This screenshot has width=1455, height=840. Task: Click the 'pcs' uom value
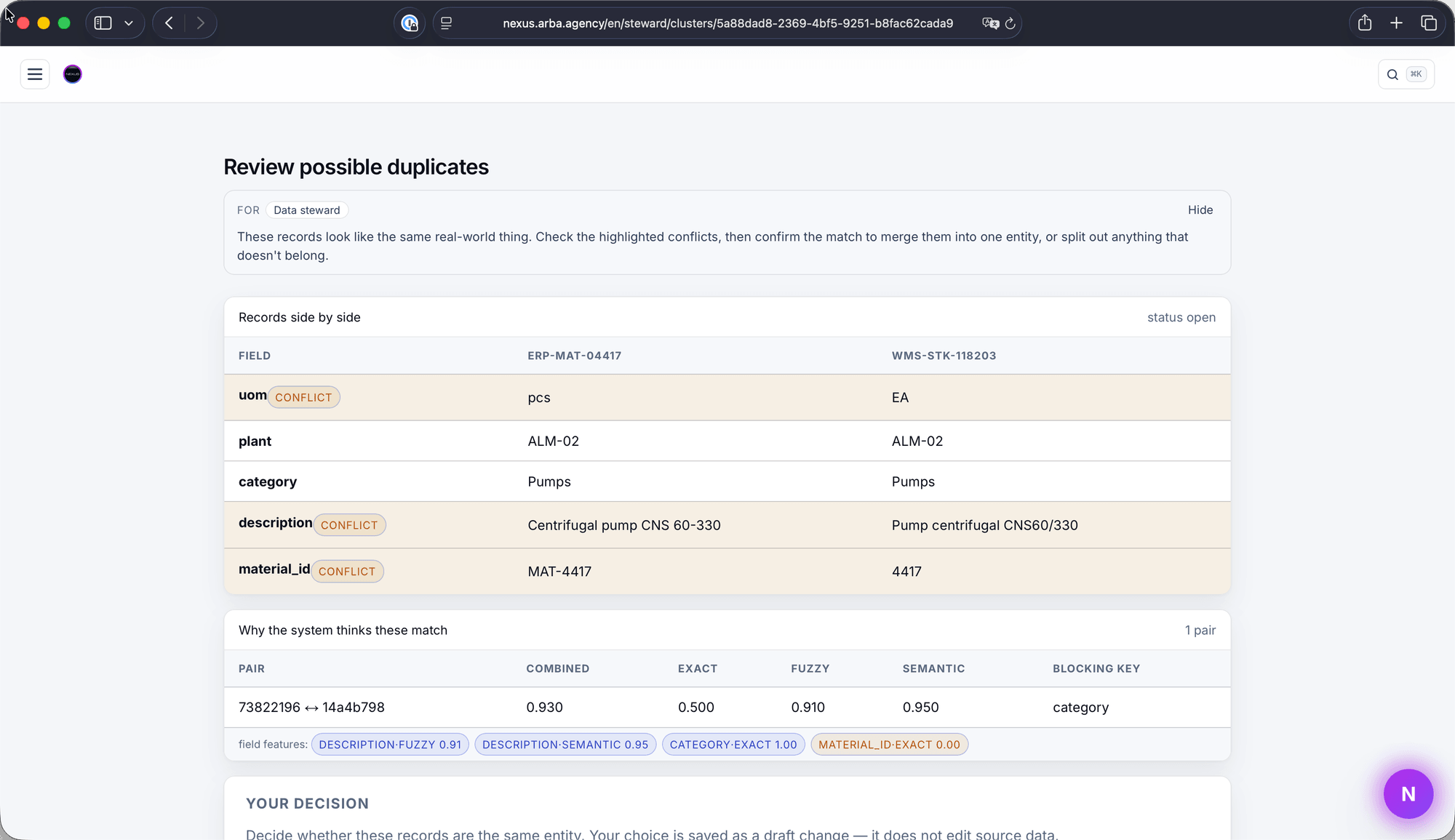[x=539, y=398]
